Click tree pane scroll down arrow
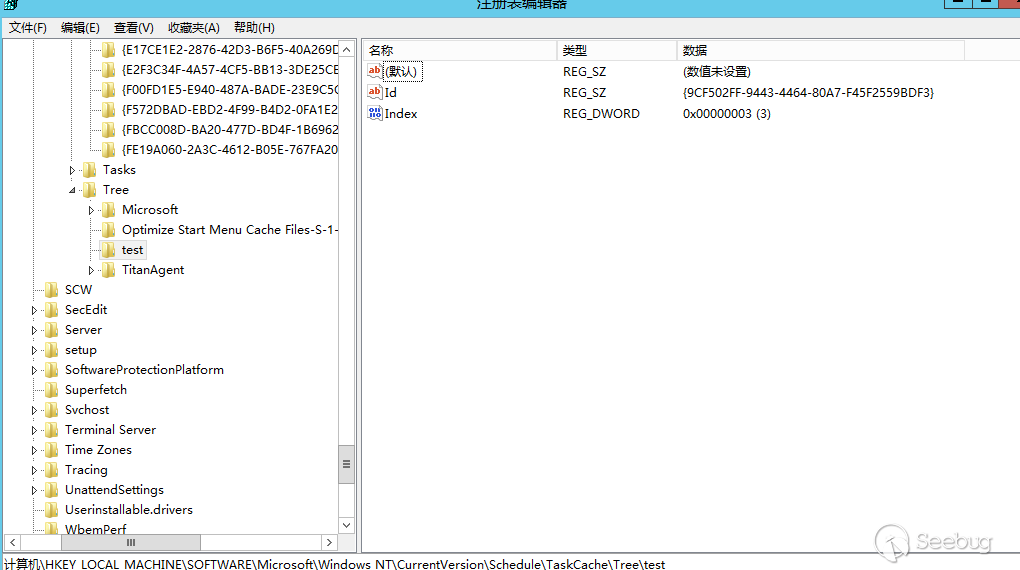1020x570 pixels. point(347,526)
